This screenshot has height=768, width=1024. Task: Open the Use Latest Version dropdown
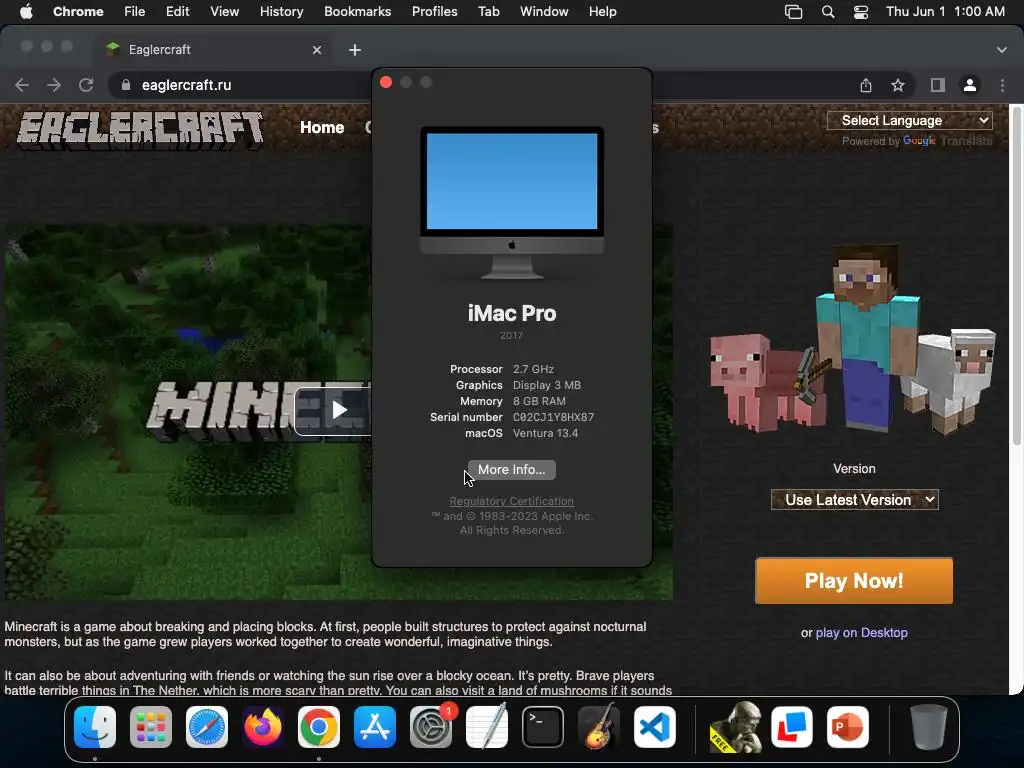click(854, 500)
